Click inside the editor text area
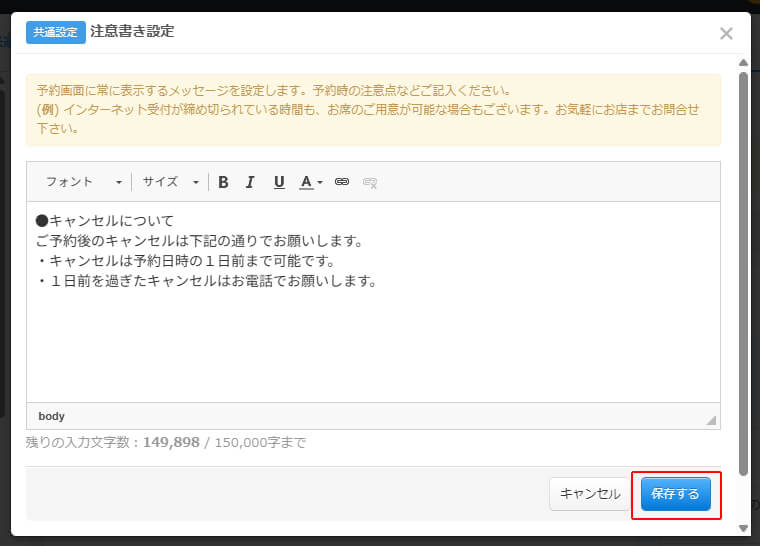Viewport: 760px width, 546px height. (x=373, y=340)
